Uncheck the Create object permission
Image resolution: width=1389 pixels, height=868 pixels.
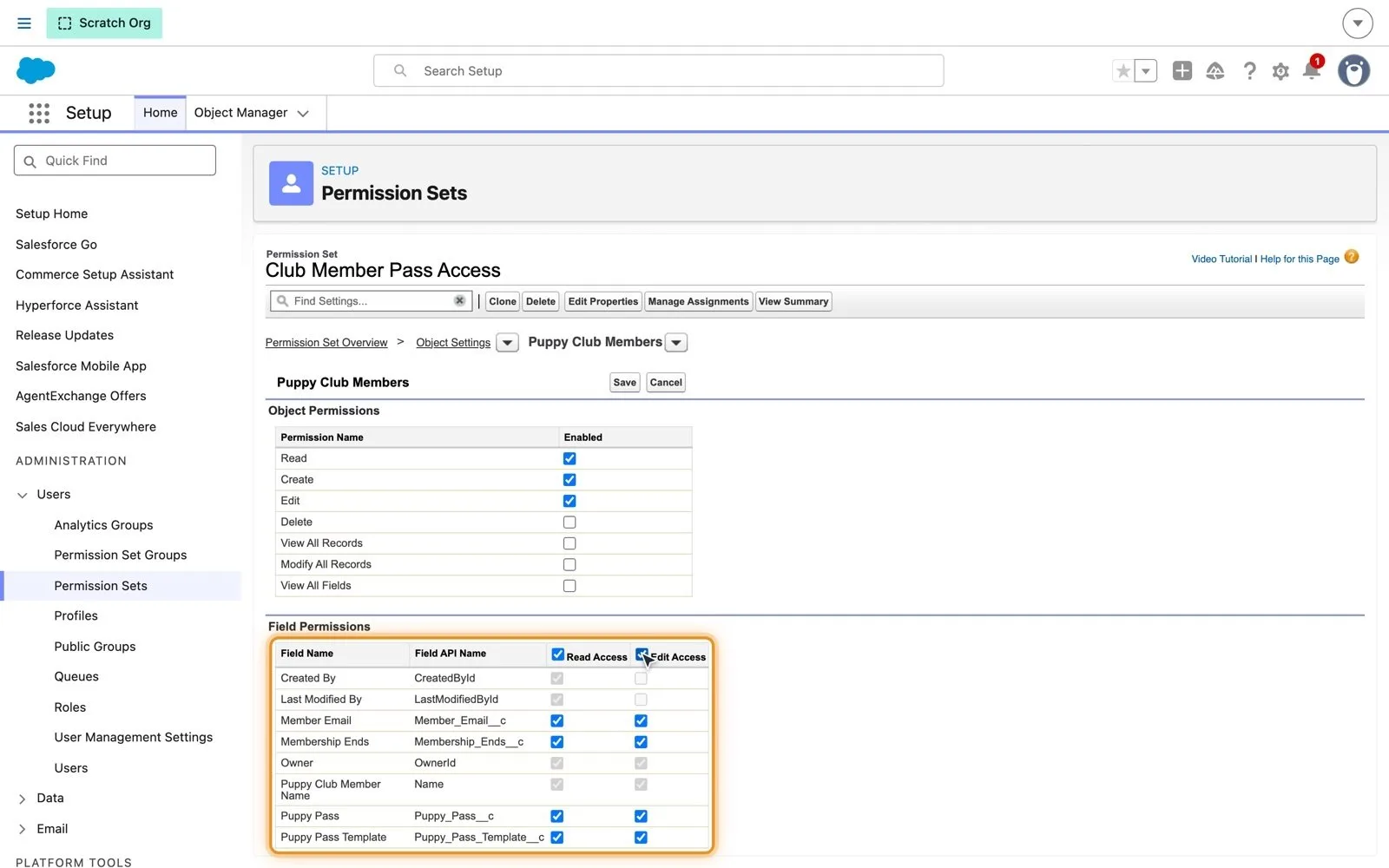click(x=569, y=480)
